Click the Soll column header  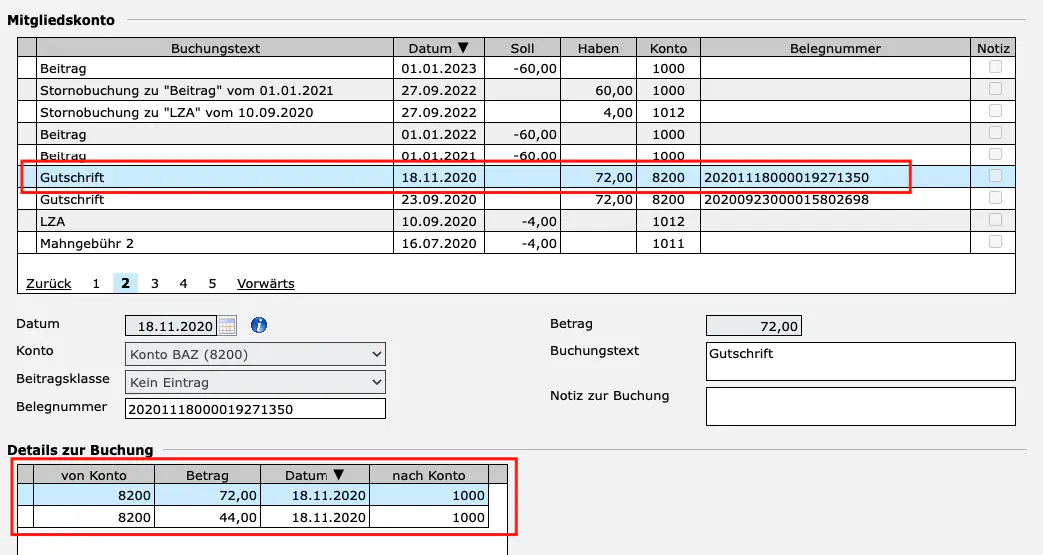coord(522,48)
